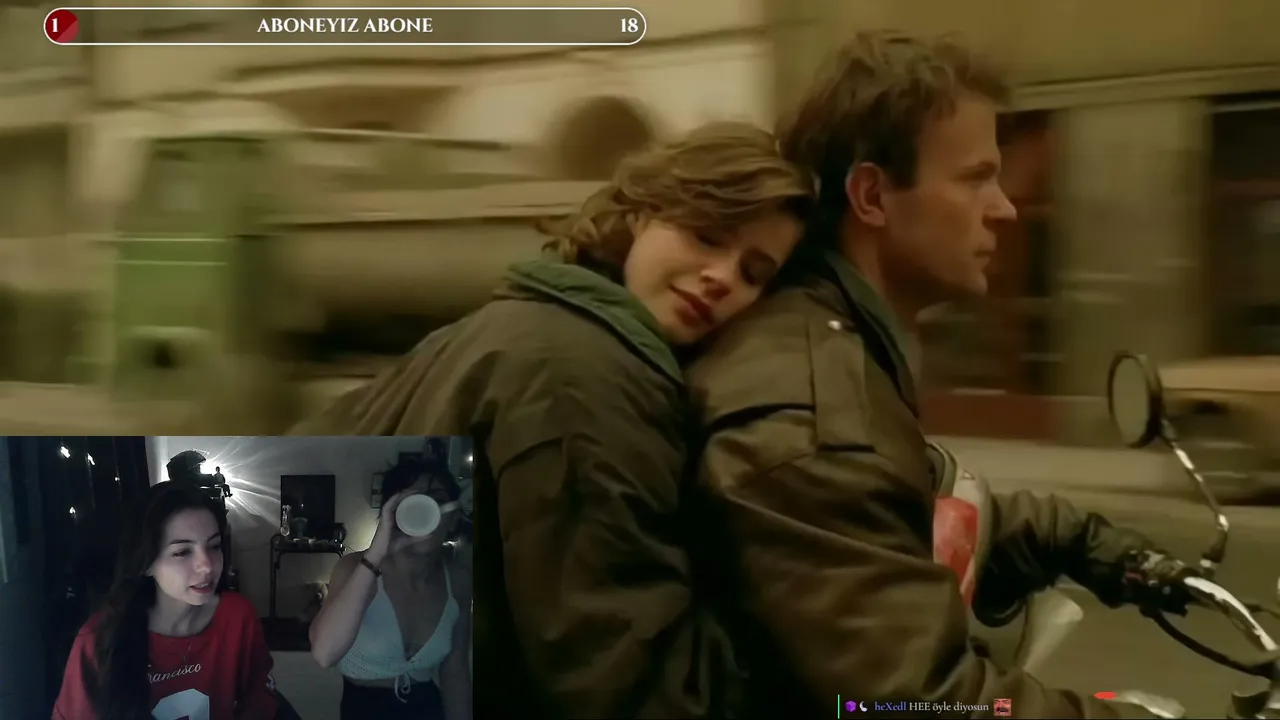Click the purple cube badge beside heXedl

849,707
